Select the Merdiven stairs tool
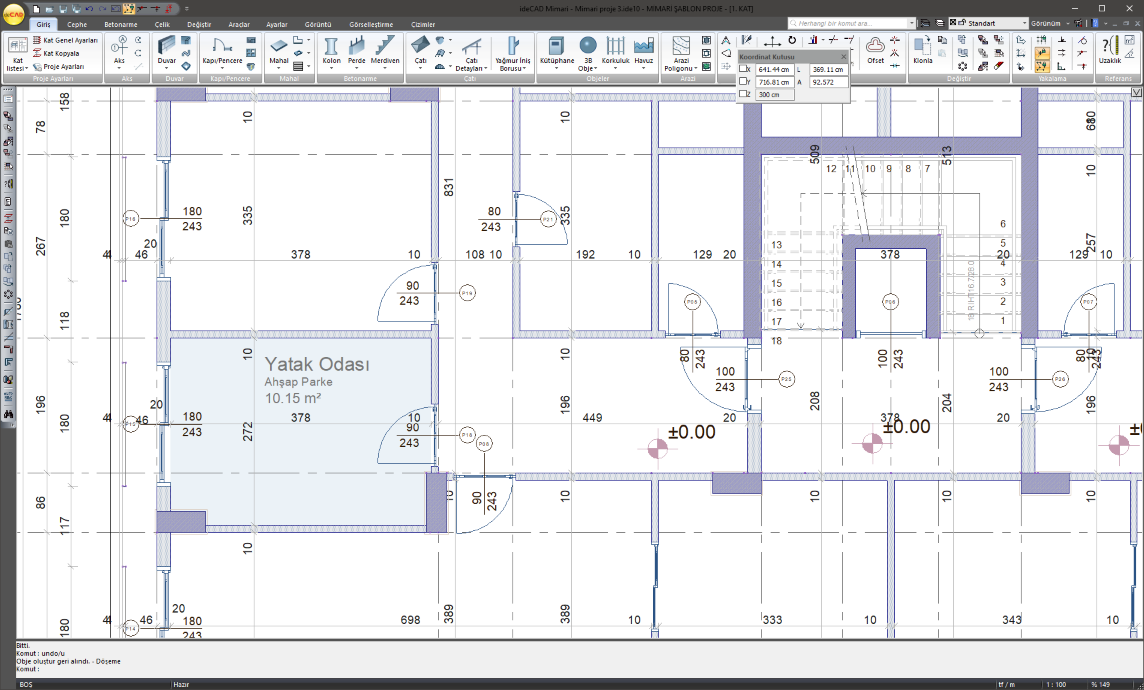This screenshot has height=690, width=1144. point(385,48)
